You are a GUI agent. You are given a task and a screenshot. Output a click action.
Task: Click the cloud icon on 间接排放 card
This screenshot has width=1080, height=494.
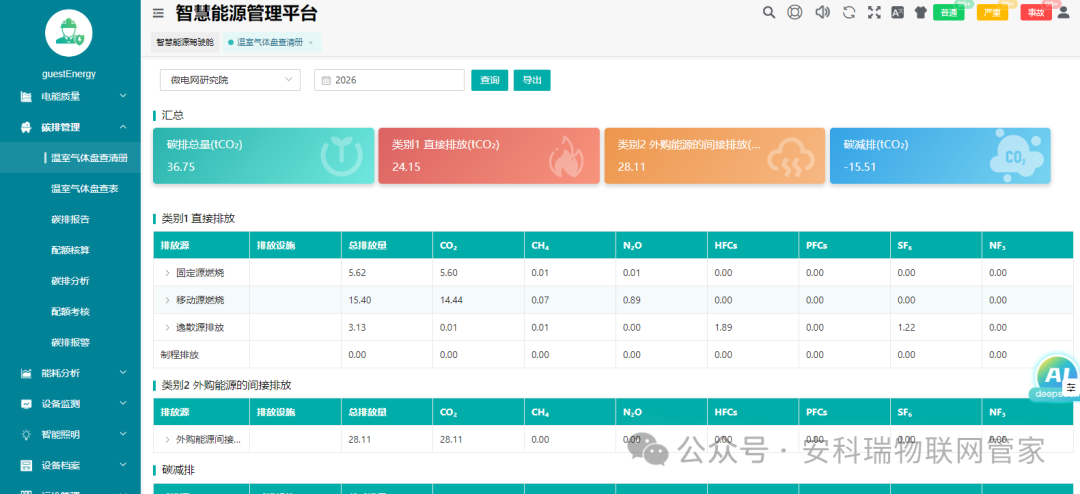(790, 157)
